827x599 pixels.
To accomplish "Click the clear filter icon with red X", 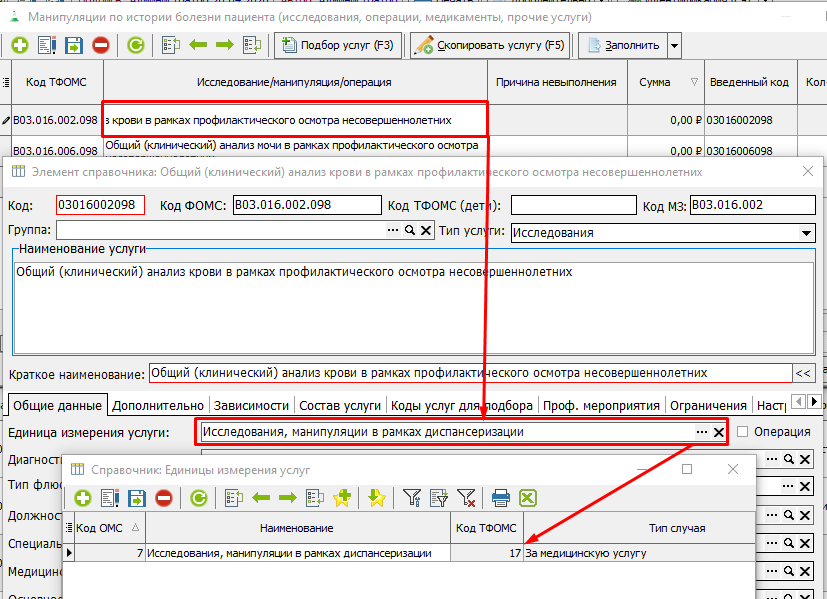I will tap(465, 497).
